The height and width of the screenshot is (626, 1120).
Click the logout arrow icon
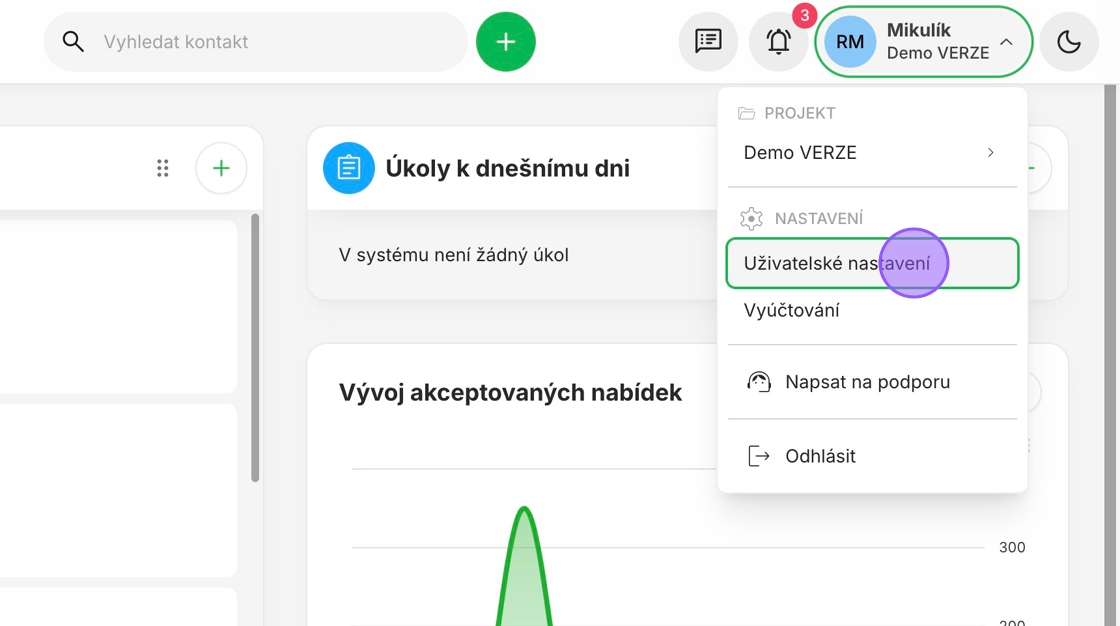(759, 456)
